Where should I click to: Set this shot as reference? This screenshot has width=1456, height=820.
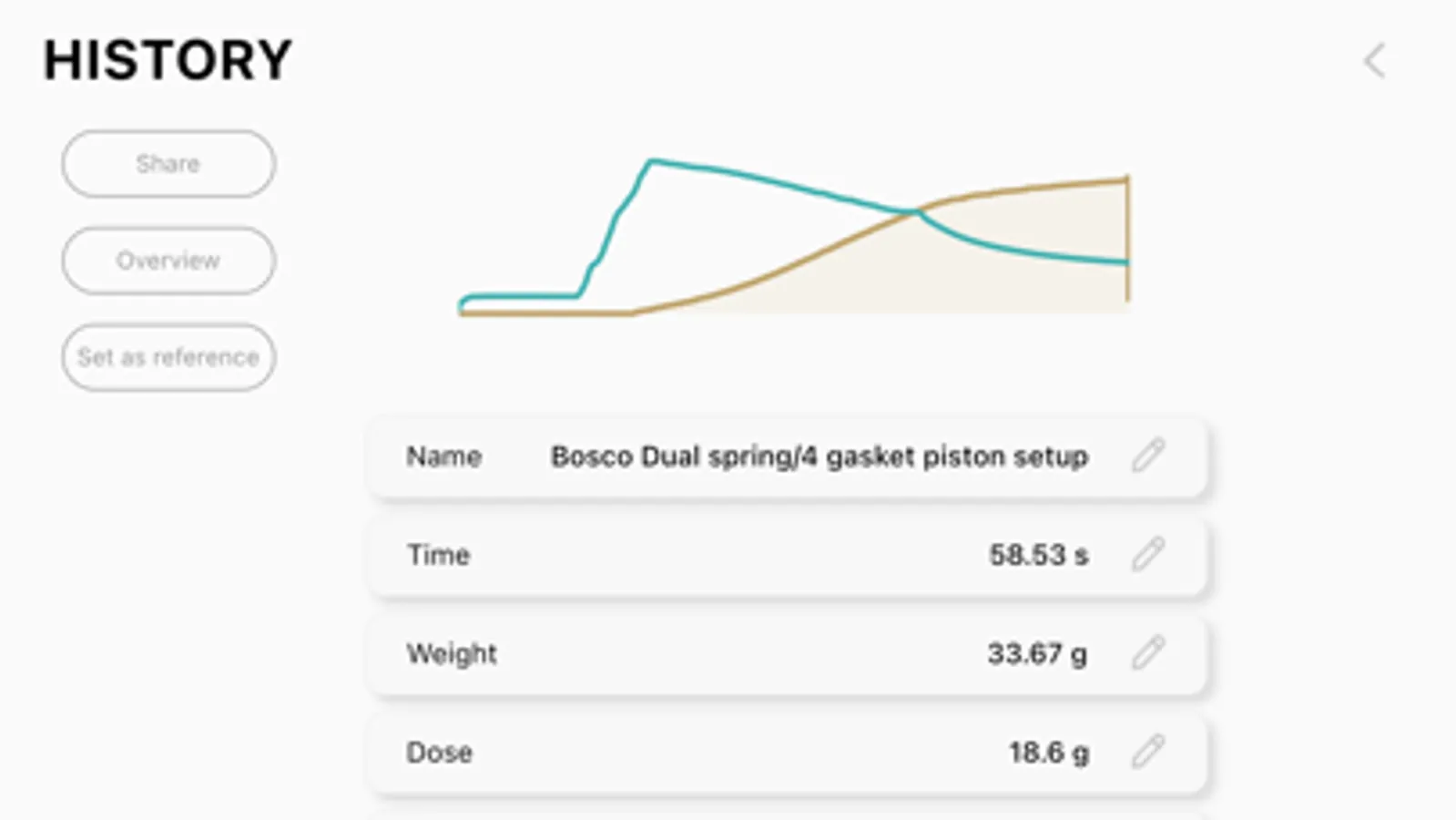[x=168, y=357]
